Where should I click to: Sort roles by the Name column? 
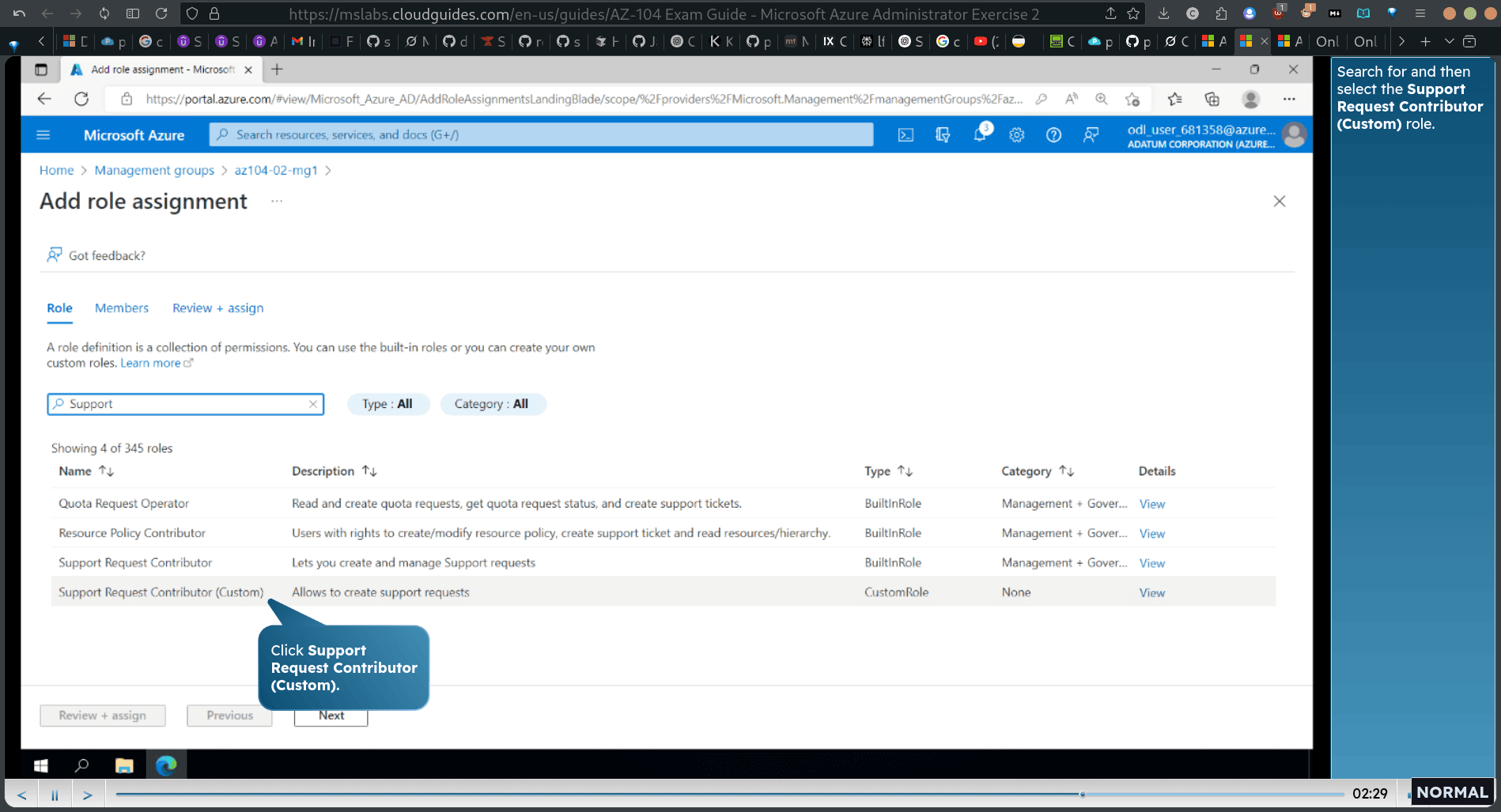[x=86, y=471]
